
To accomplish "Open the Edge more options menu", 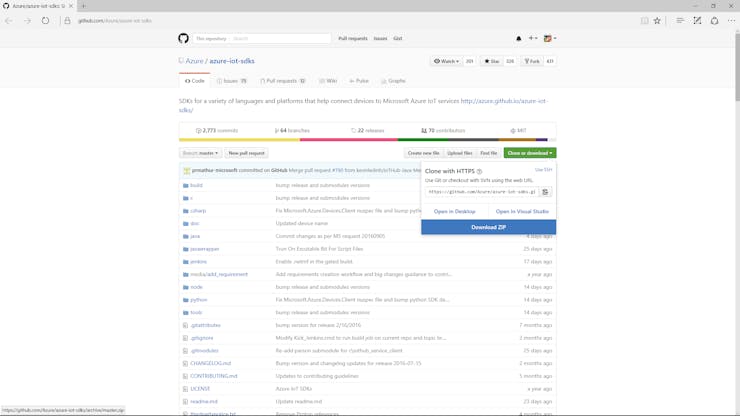I will (731, 21).
